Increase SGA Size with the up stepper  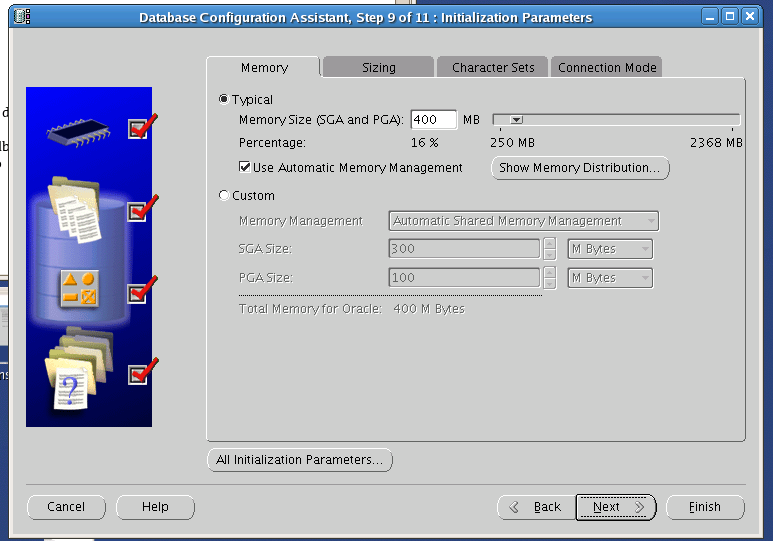[x=550, y=244]
